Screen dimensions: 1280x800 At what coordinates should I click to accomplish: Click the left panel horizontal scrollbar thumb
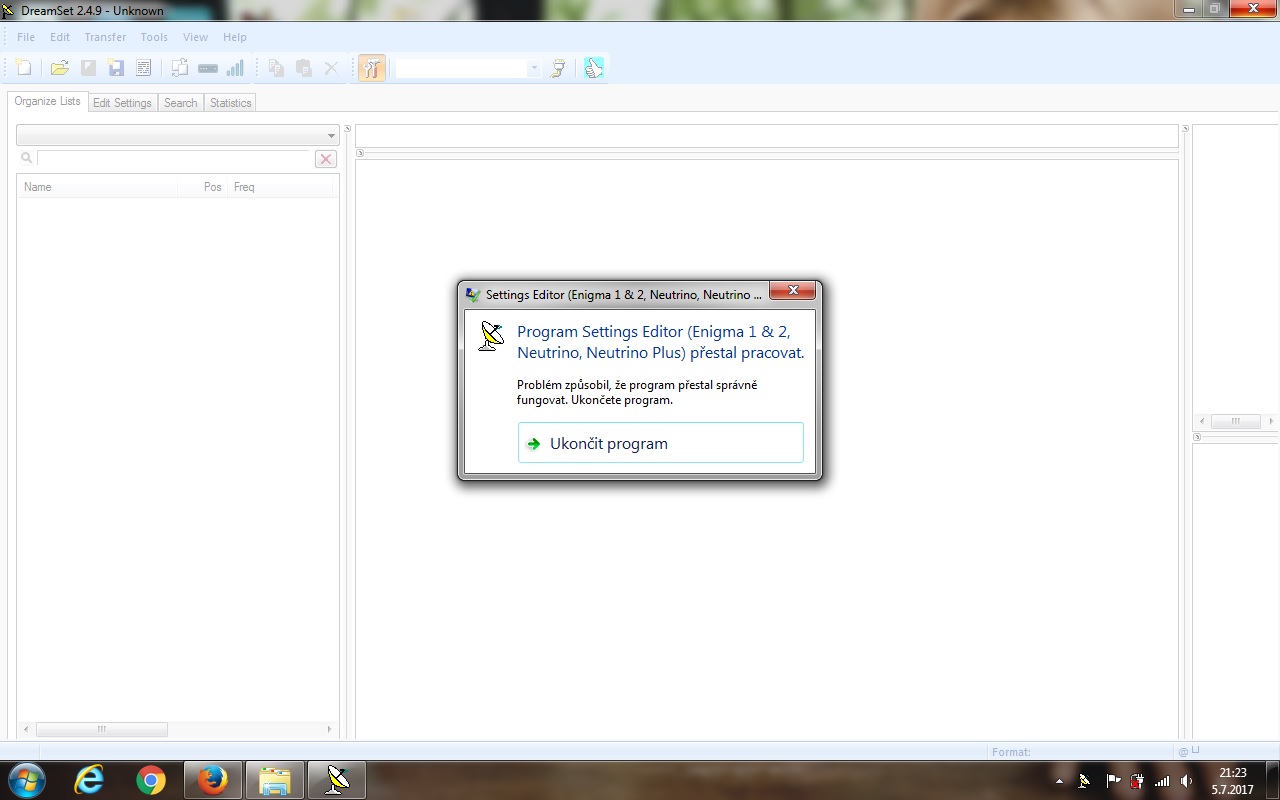102,730
